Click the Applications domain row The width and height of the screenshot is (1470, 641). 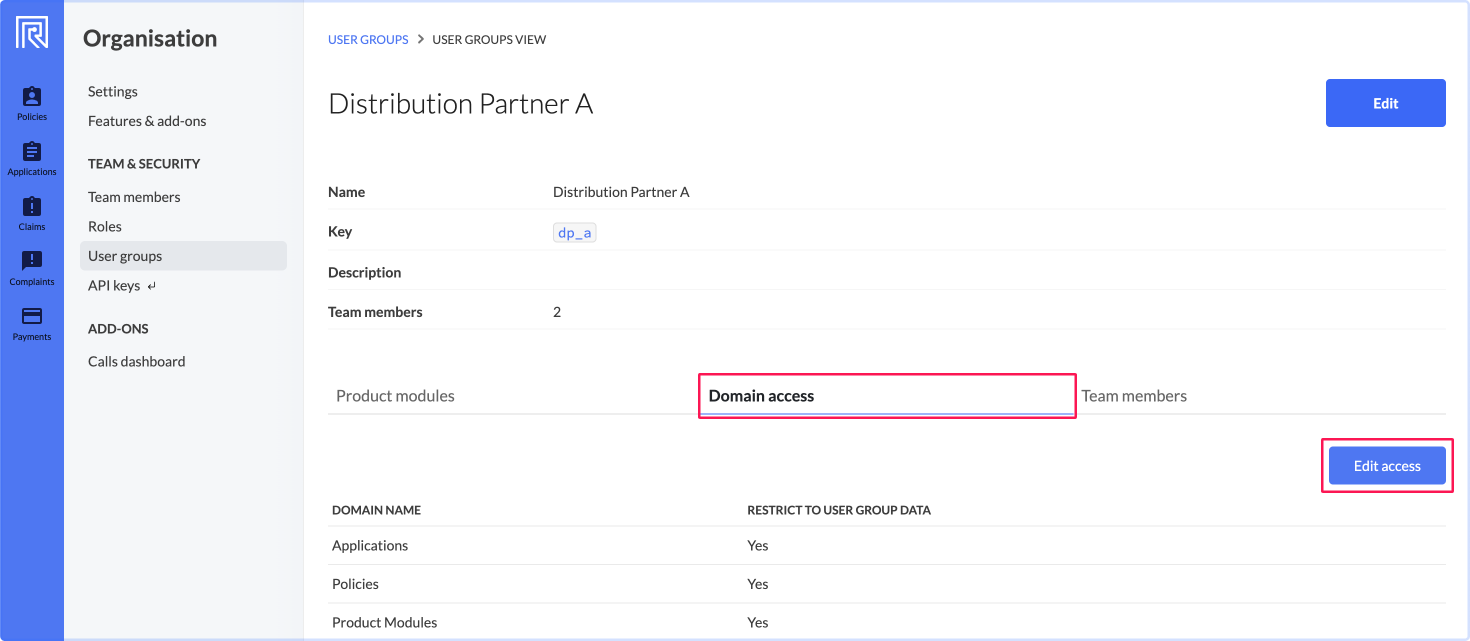(887, 546)
